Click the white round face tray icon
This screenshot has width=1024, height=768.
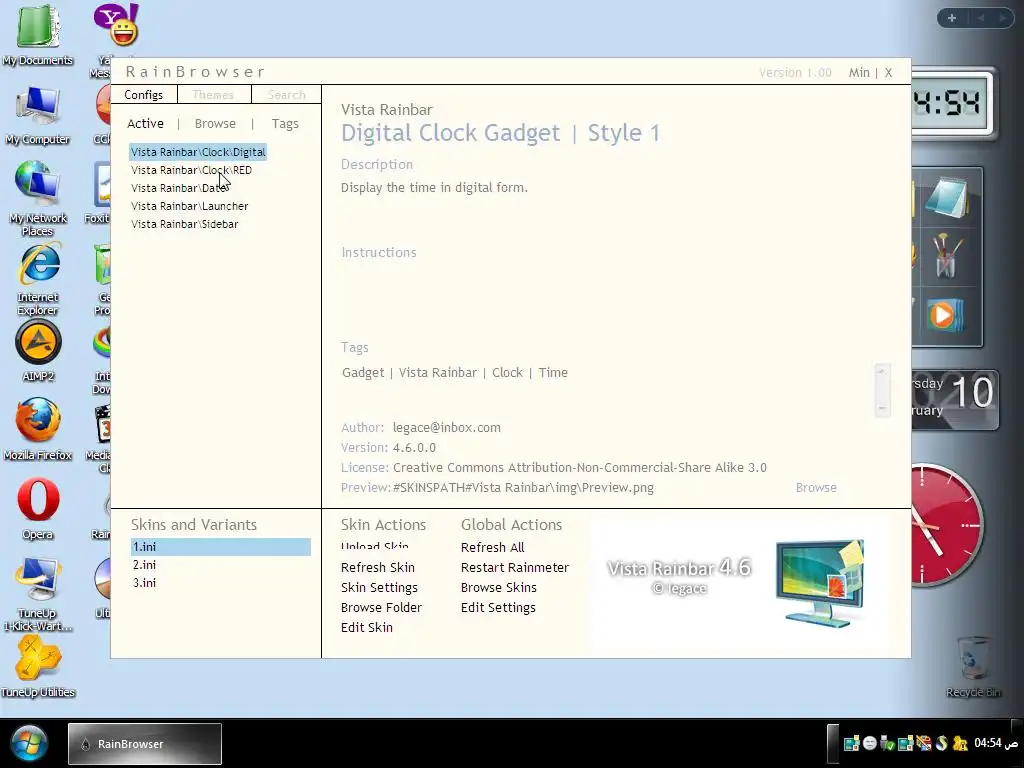tap(869, 743)
